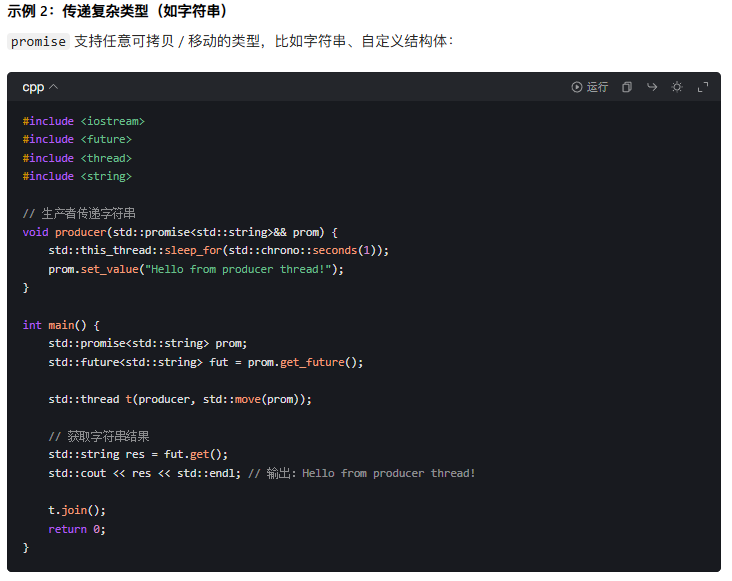Click comment '// 生产者传递字符串'
This screenshot has width=732, height=581.
click(79, 214)
